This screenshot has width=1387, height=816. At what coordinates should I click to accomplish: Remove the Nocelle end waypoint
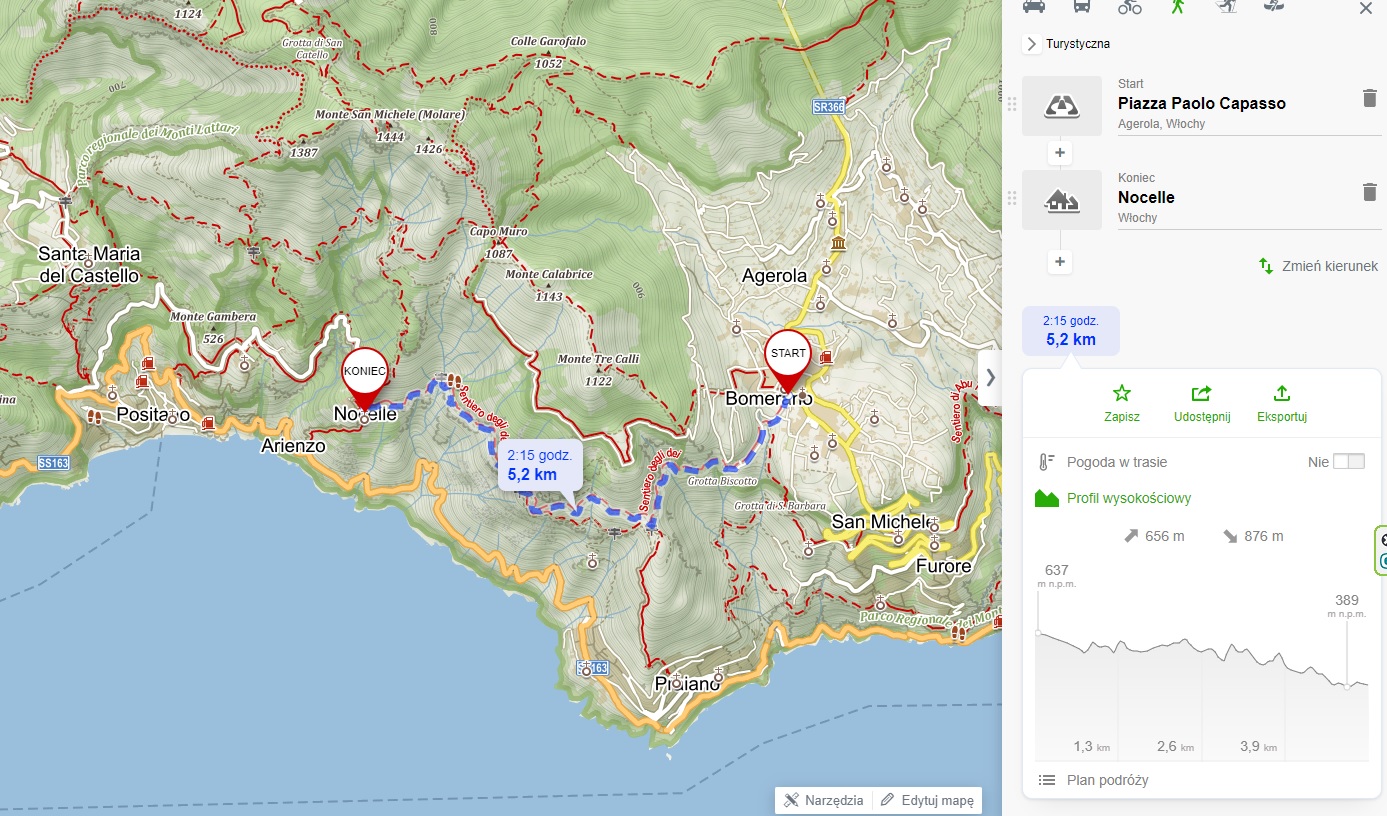pyautogui.click(x=1369, y=192)
